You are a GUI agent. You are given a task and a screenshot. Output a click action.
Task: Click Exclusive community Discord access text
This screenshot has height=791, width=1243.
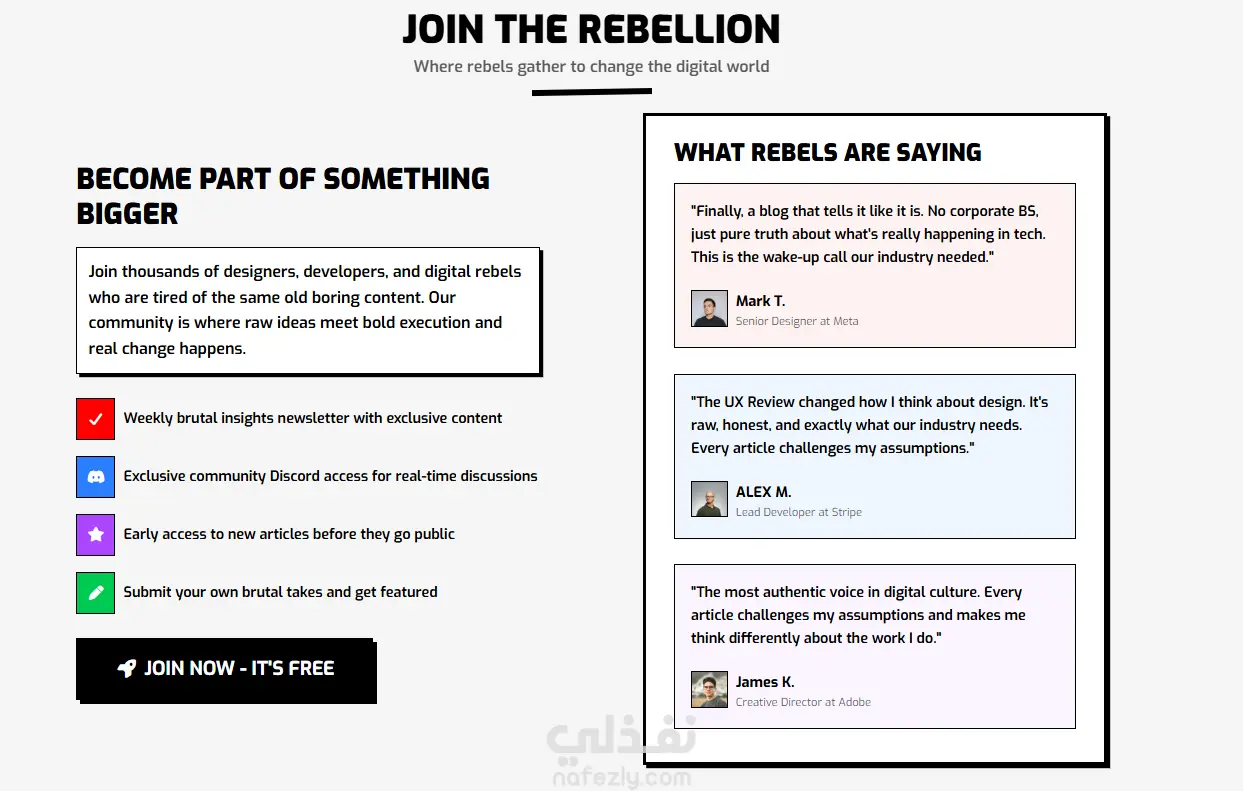coord(330,476)
